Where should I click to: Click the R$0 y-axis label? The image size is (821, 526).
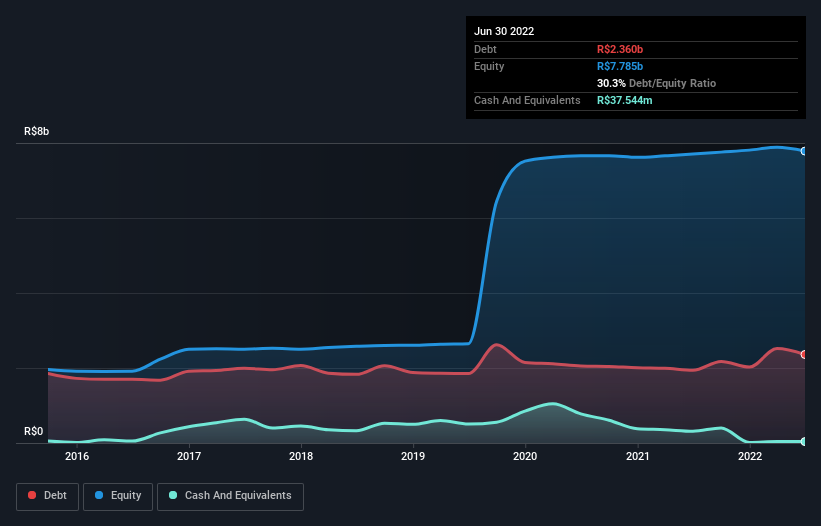pyautogui.click(x=34, y=431)
